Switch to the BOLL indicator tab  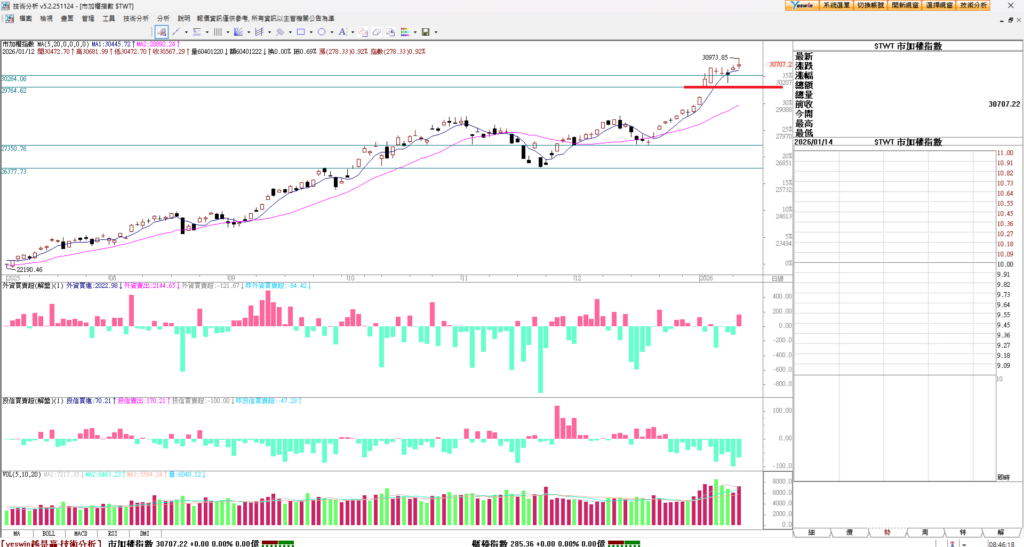tap(47, 534)
